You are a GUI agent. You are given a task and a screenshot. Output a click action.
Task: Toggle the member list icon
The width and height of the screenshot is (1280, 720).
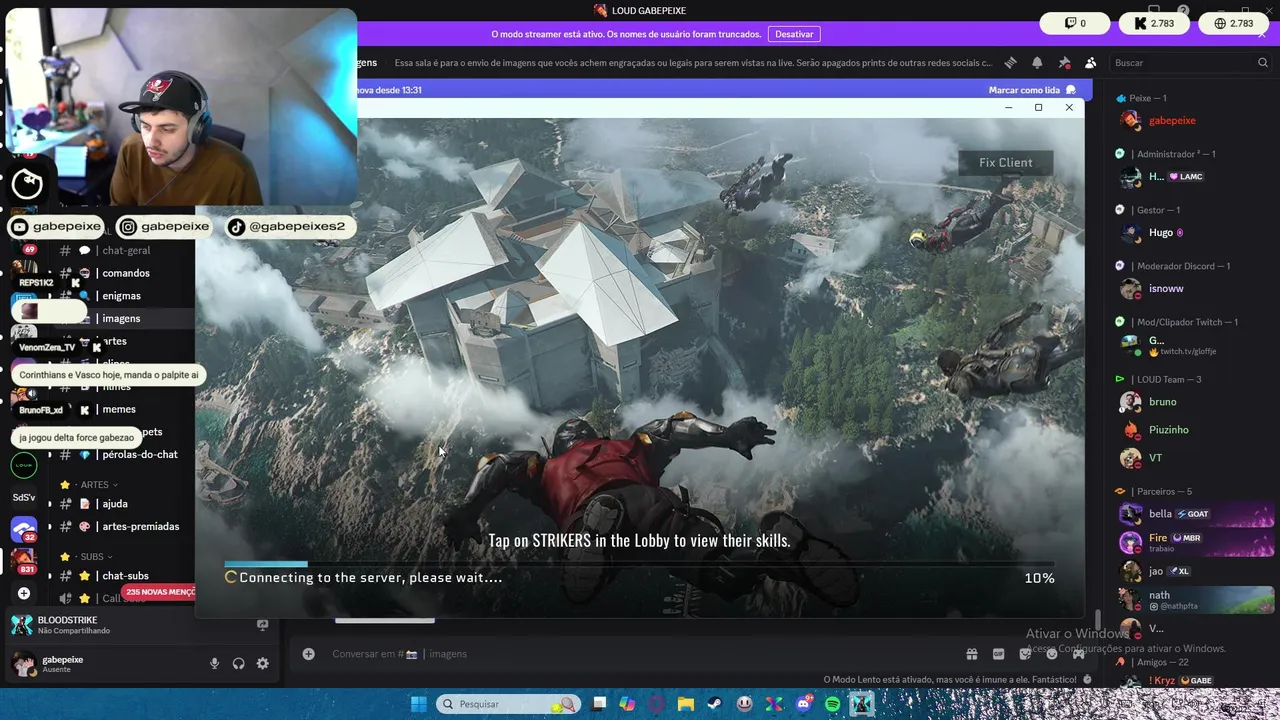1090,62
